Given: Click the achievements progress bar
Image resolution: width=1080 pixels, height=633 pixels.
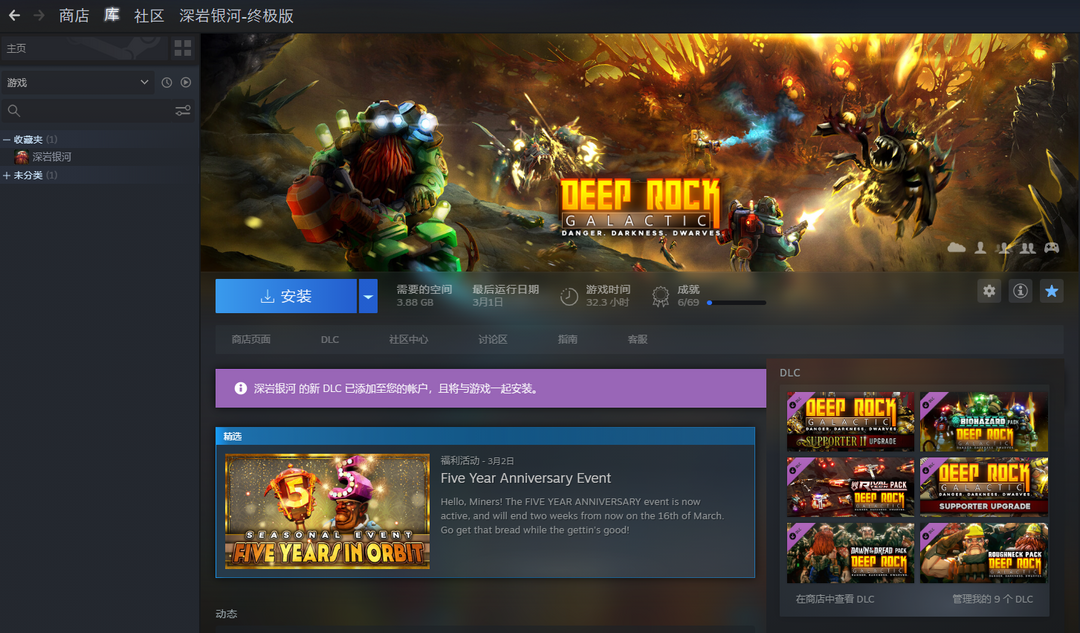Looking at the screenshot, I should [x=736, y=302].
